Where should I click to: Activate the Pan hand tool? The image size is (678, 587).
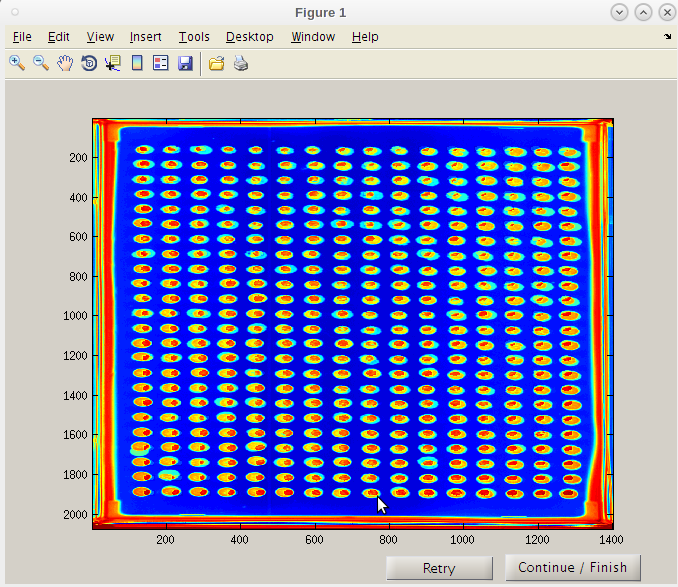[65, 63]
